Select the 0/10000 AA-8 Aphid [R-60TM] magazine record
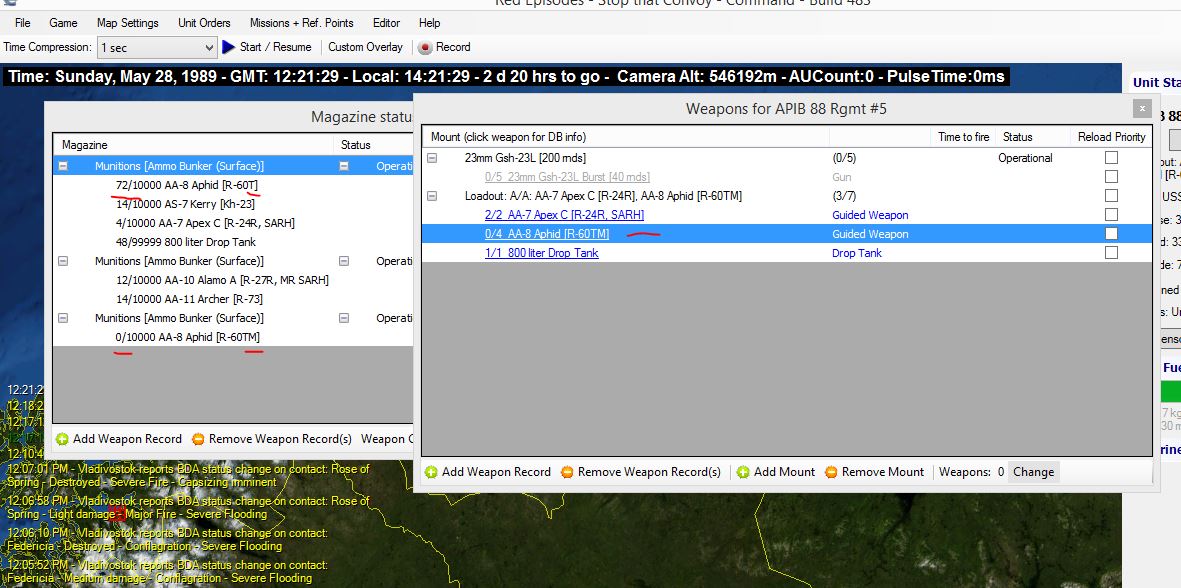This screenshot has height=588, width=1181. (188, 337)
